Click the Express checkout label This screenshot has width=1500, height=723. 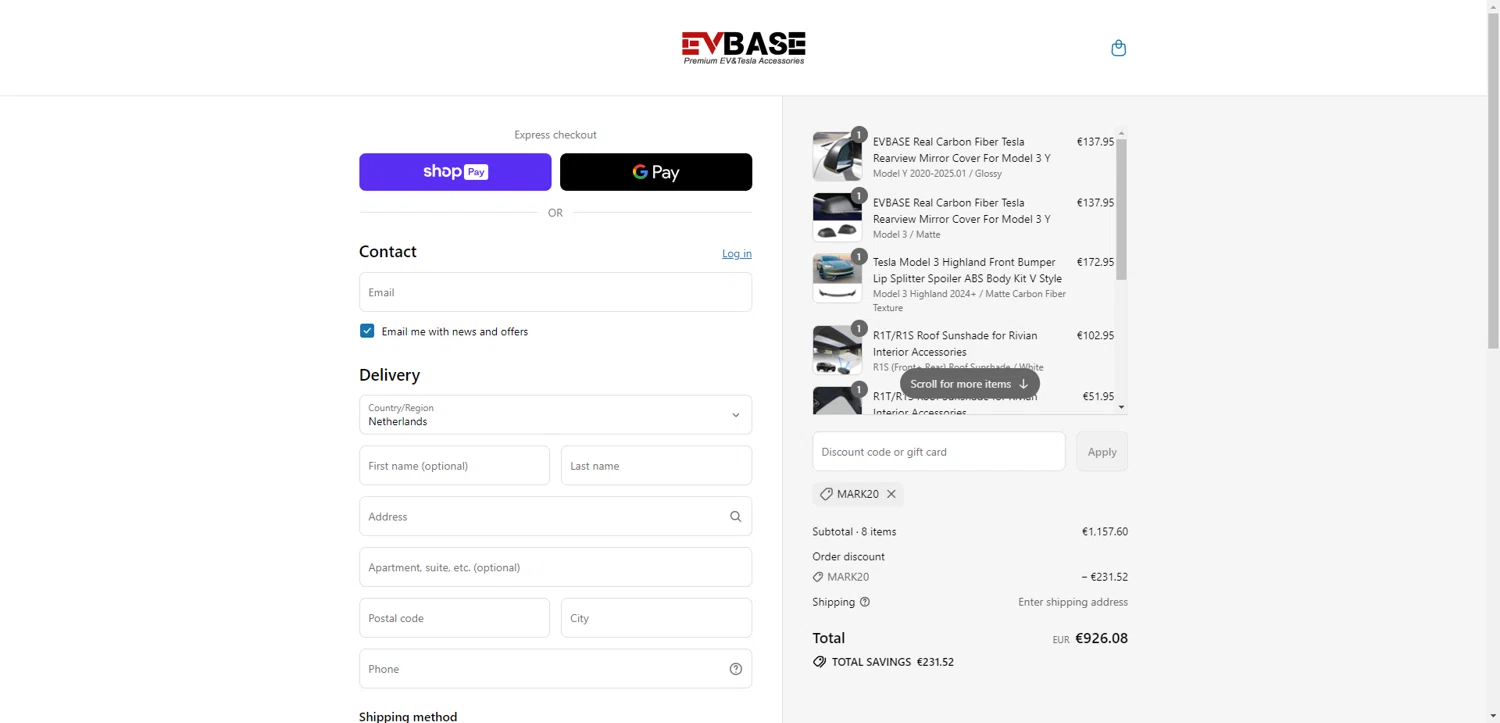555,135
